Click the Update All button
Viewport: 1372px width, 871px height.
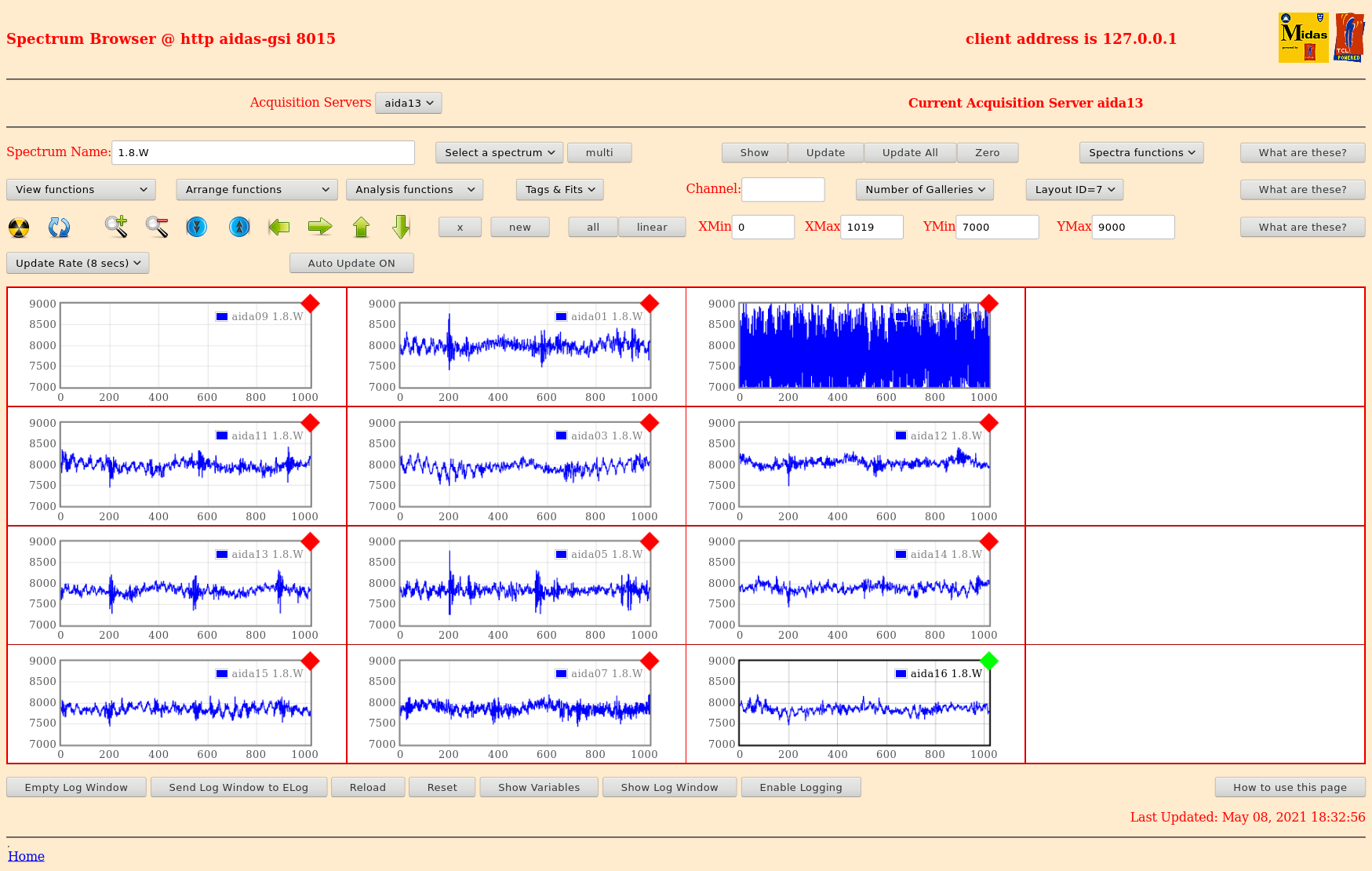point(910,153)
